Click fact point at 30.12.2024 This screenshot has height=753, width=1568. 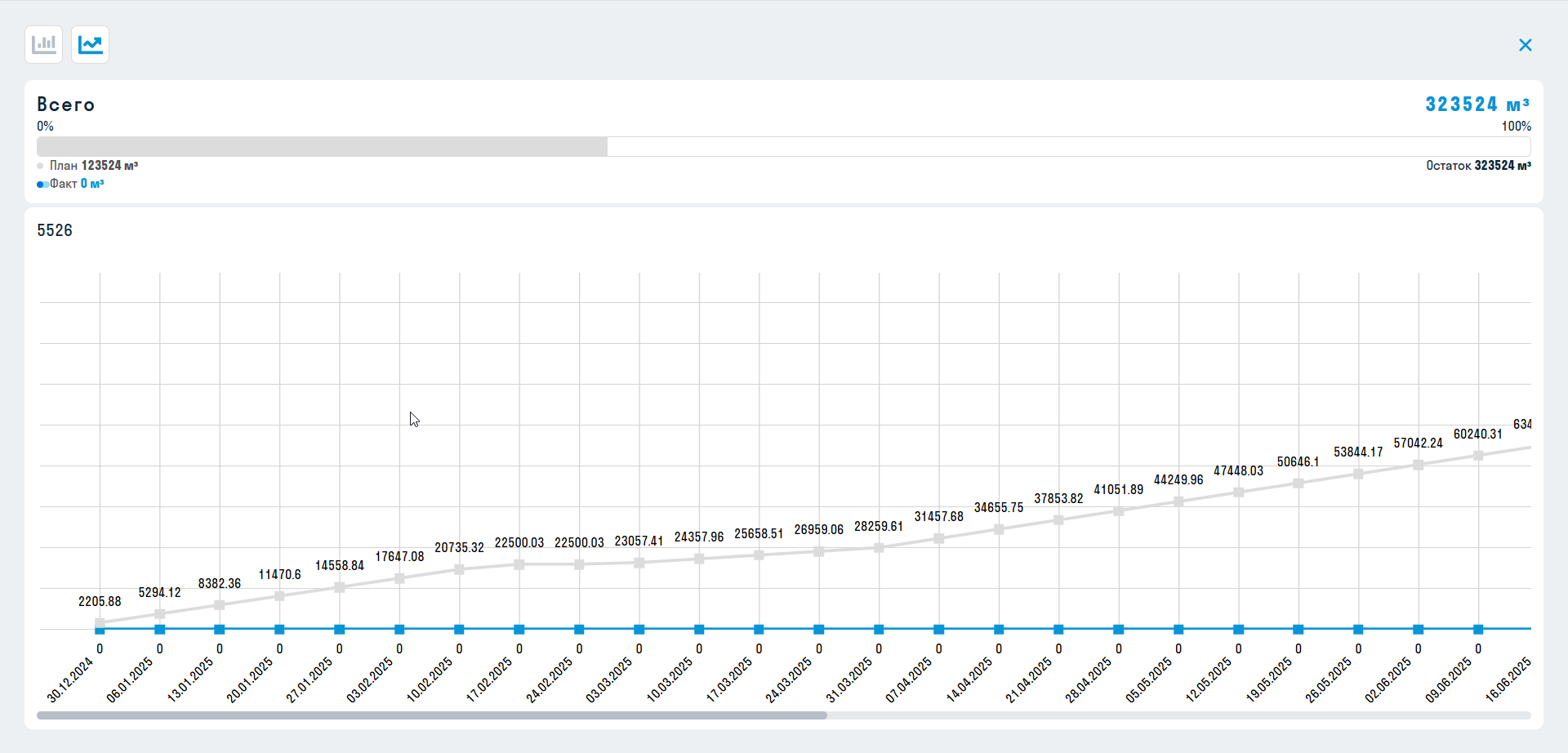[x=100, y=630]
